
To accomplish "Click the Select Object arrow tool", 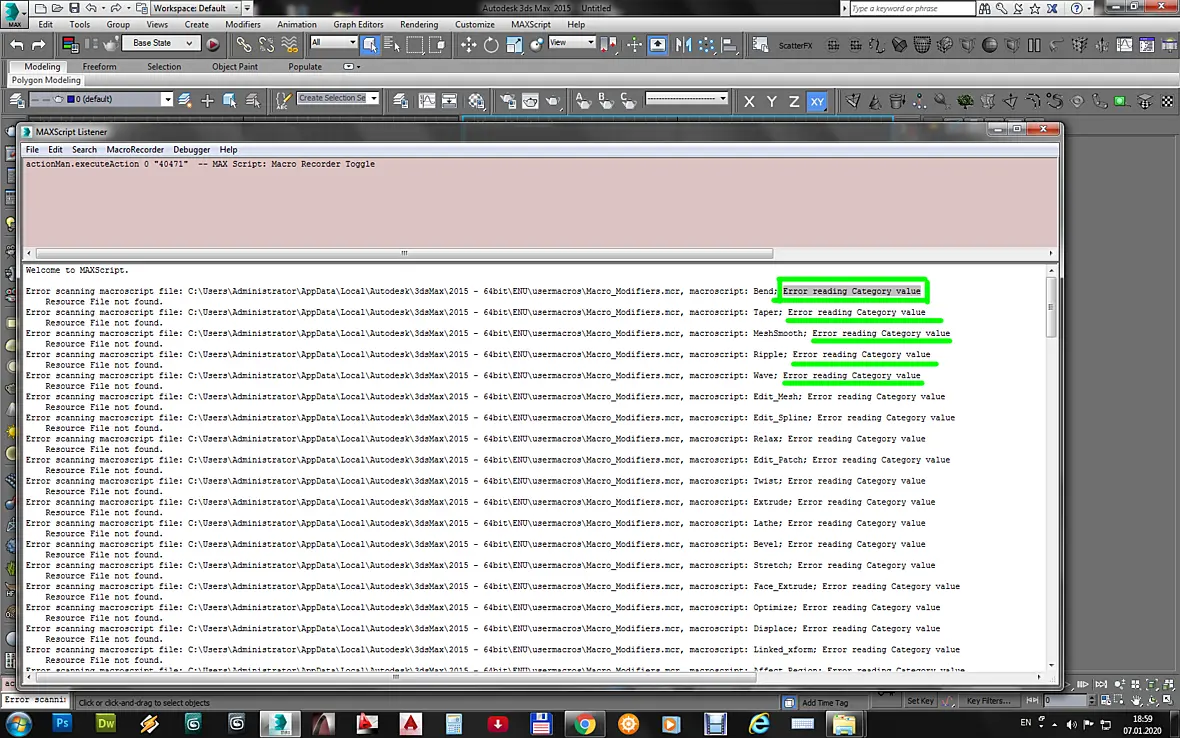I will click(370, 45).
